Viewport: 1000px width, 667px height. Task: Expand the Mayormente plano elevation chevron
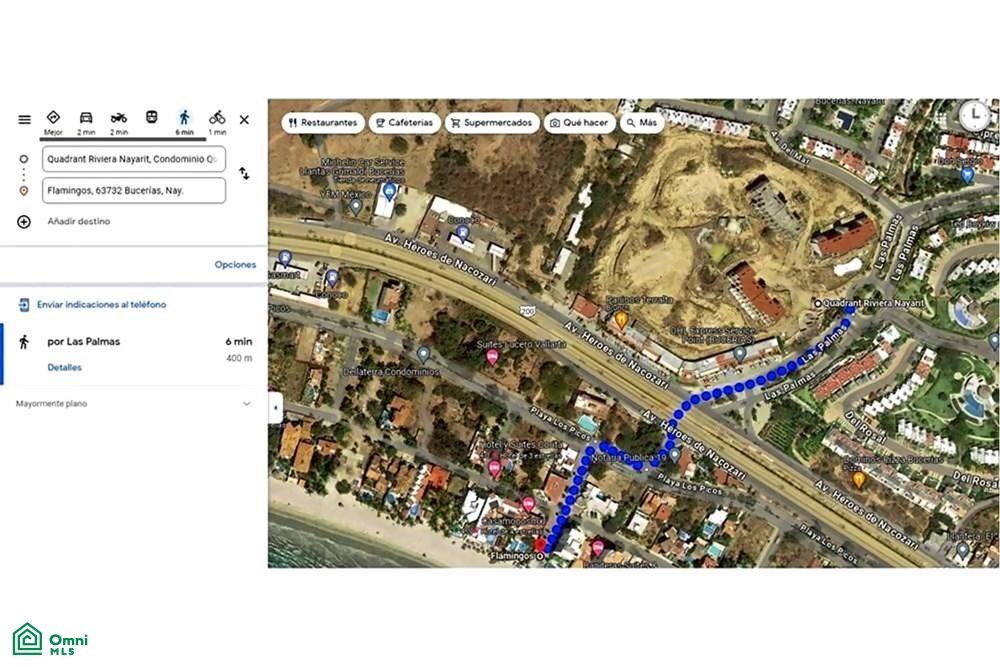coord(246,404)
